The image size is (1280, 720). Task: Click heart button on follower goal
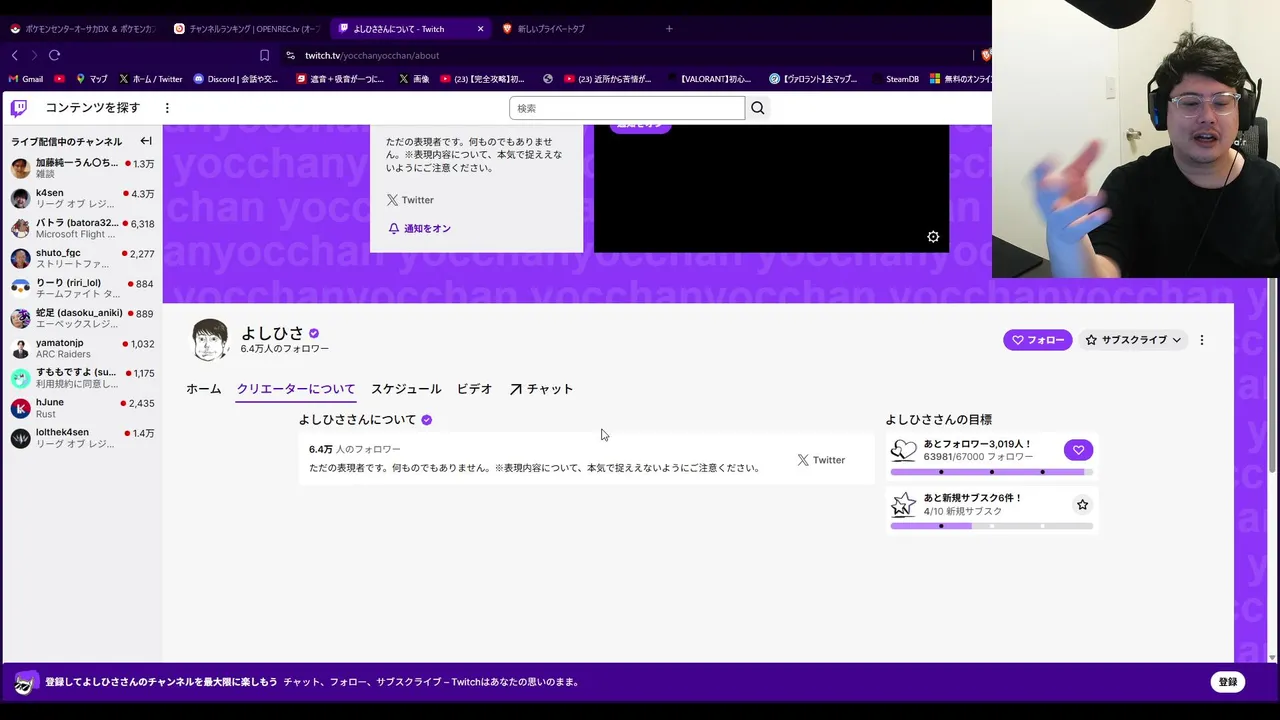tap(1078, 450)
